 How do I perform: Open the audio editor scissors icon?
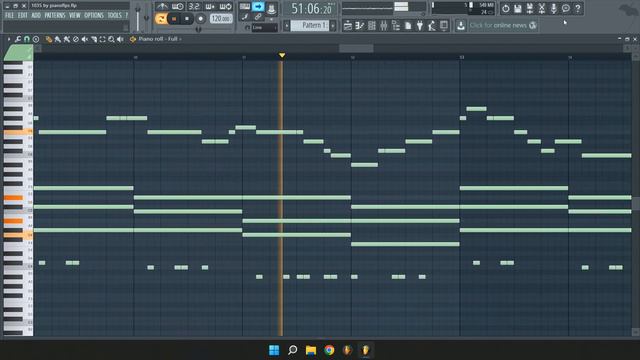(x=542, y=8)
